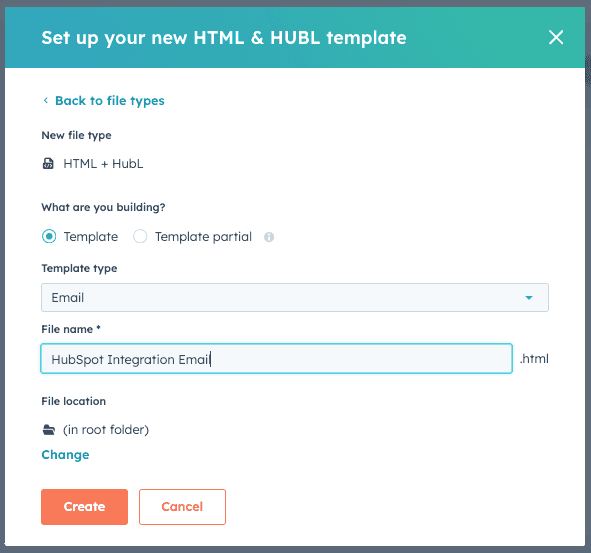The height and width of the screenshot is (553, 591).
Task: Click the '(in root folder)' location text
Action: [106, 430]
